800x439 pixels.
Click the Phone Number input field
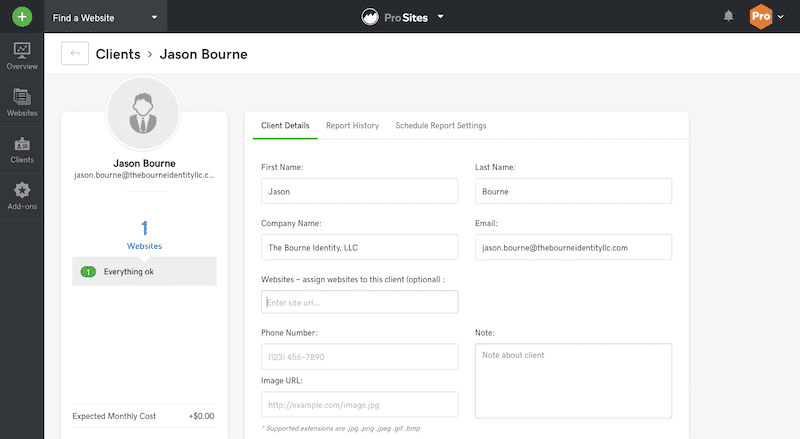pos(360,356)
